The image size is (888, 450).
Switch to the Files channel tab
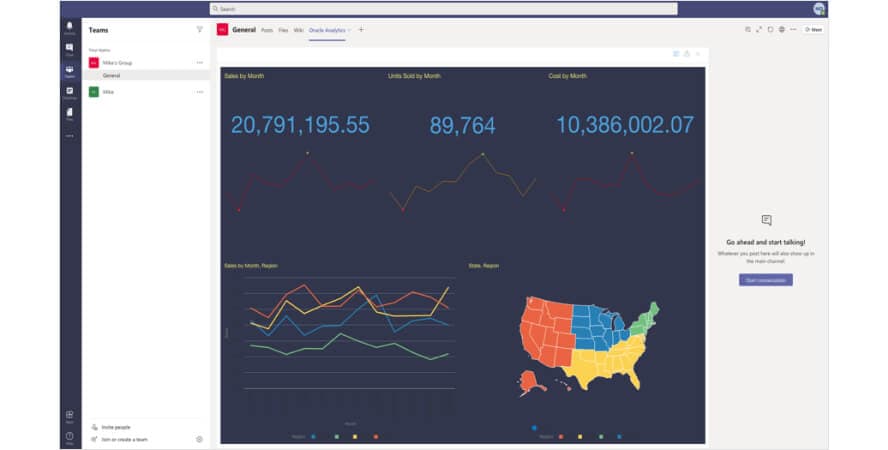(x=283, y=30)
